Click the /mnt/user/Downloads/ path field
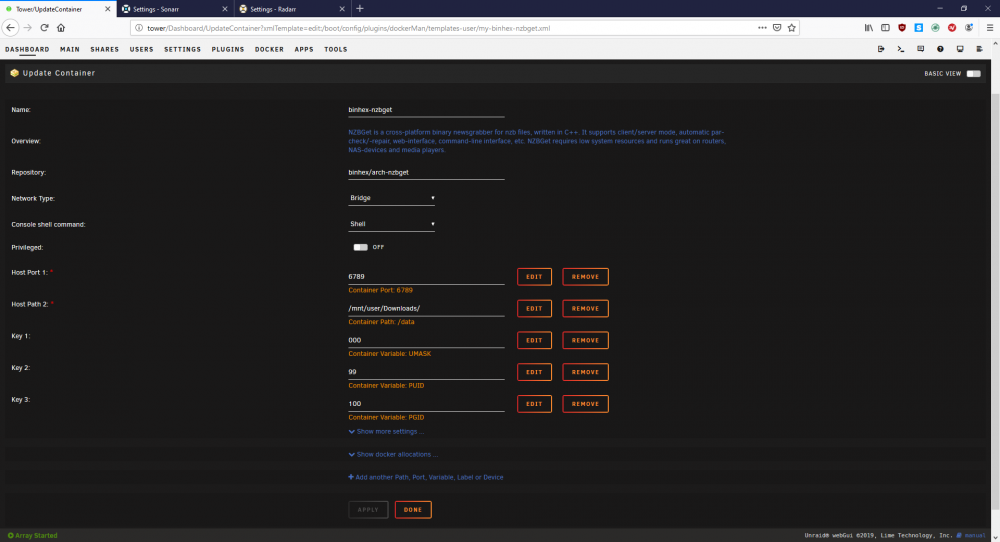Screen dimensions: 1000x542 click(426, 309)
